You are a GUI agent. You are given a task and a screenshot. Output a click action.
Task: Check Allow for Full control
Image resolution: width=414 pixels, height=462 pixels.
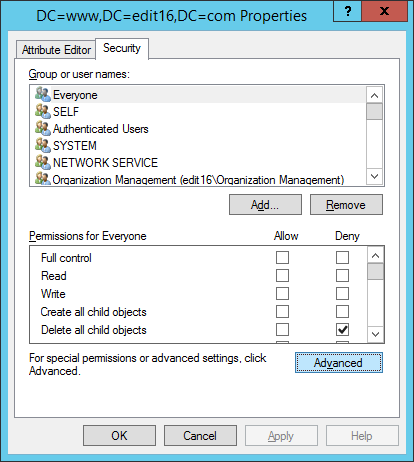point(282,258)
